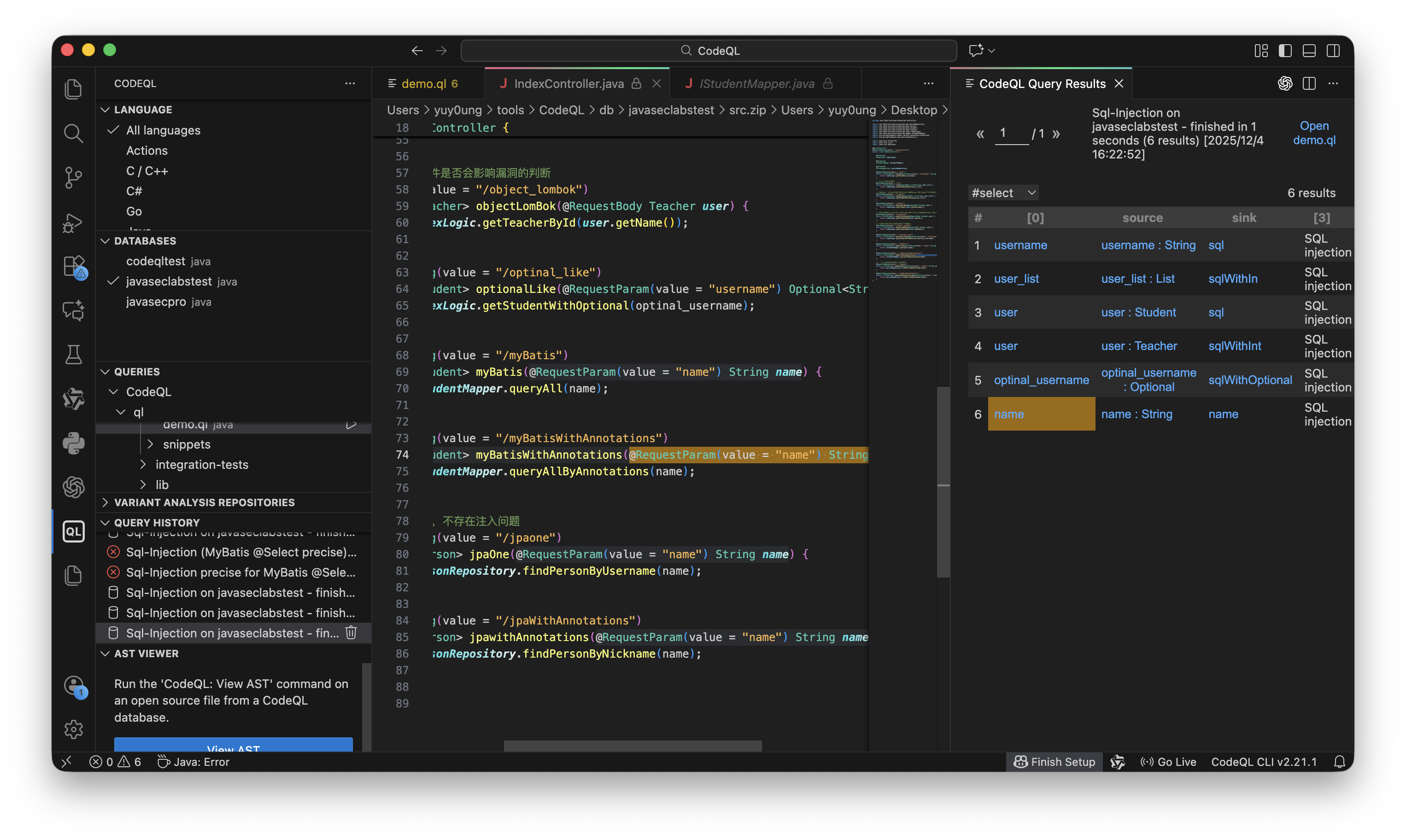Open the Testing flask view
This screenshot has height=840, width=1406.
74,355
